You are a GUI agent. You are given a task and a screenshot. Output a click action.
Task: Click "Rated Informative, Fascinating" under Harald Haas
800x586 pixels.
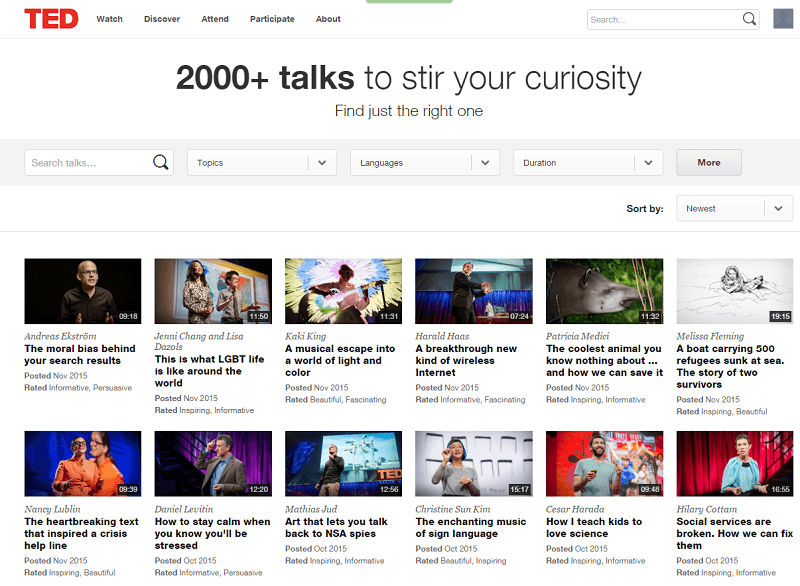470,399
